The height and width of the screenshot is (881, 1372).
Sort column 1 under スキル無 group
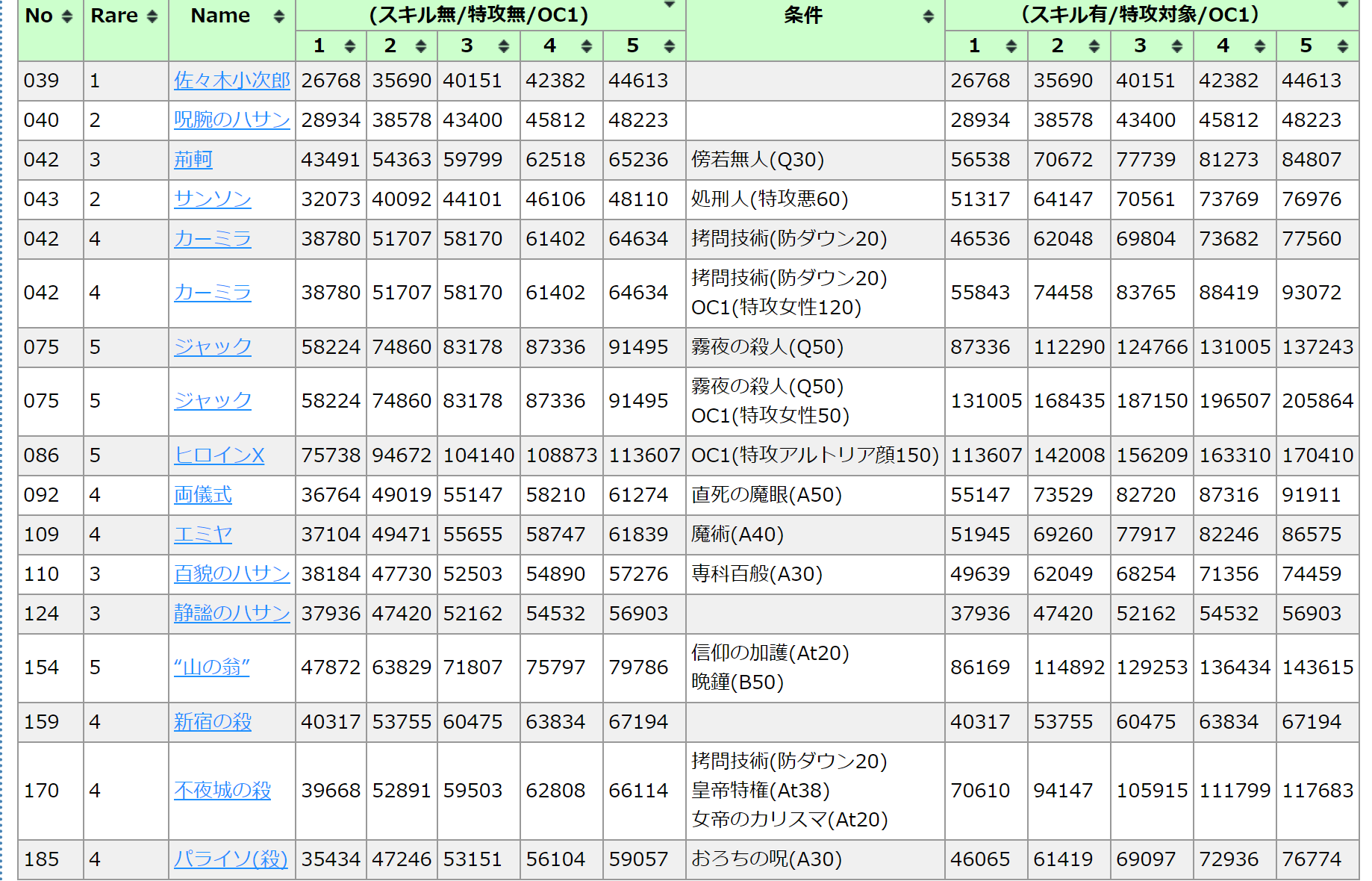pos(349,46)
